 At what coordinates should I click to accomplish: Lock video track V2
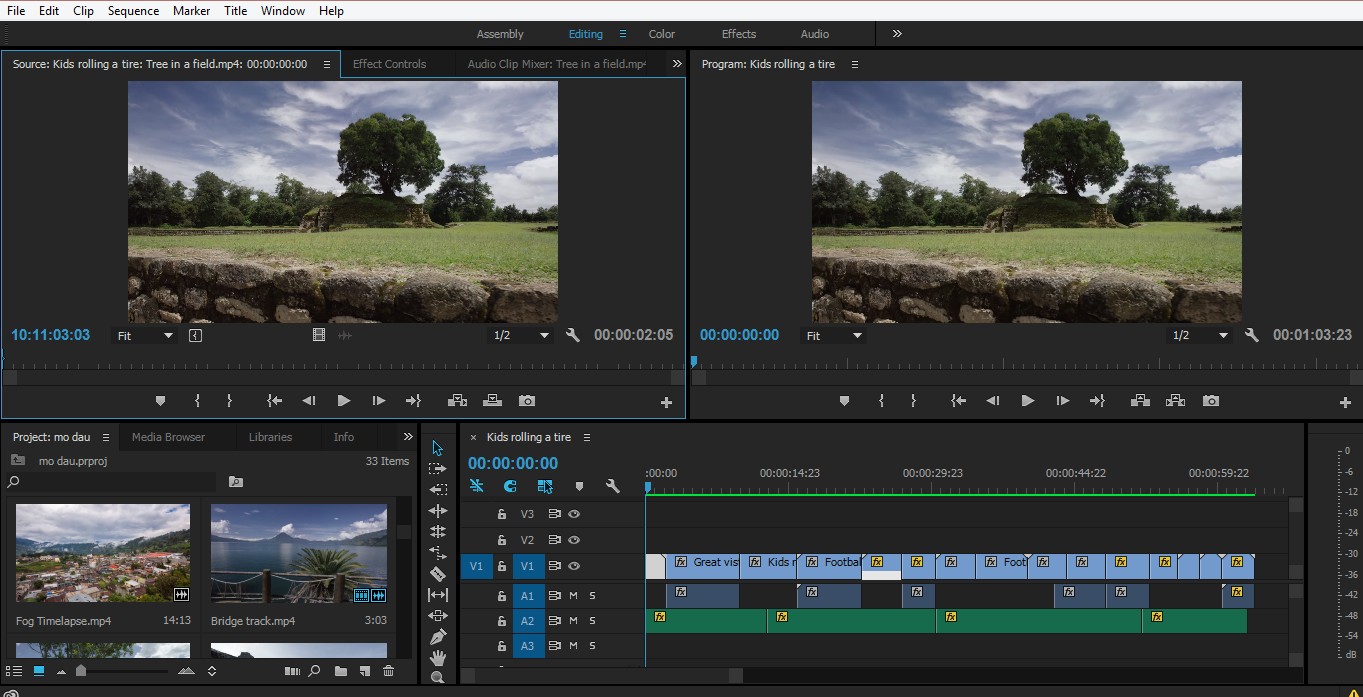pyautogui.click(x=502, y=540)
